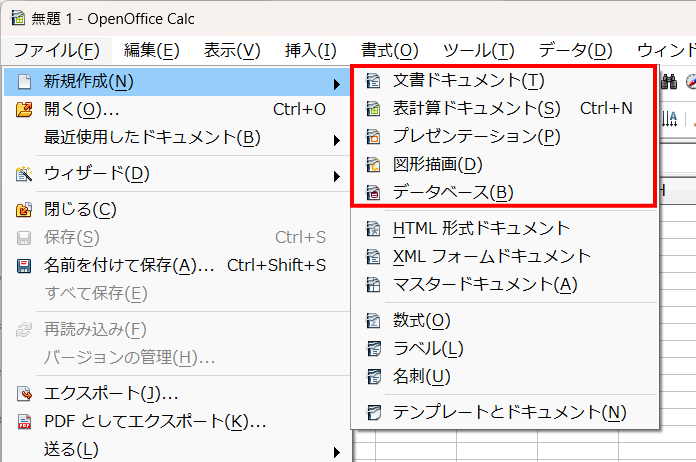Click the templates icon beside テンプレートとドキュメント
696x462 pixels.
[373, 412]
